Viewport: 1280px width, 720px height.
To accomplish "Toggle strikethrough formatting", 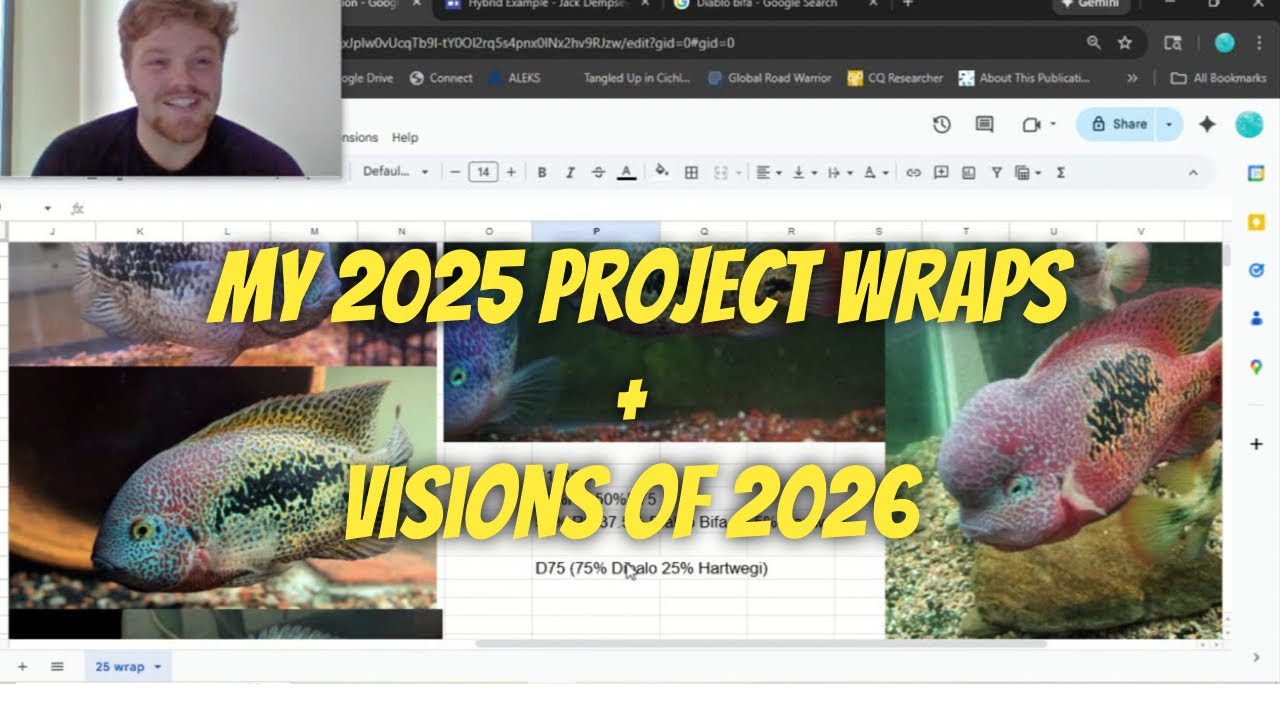I will [x=598, y=172].
